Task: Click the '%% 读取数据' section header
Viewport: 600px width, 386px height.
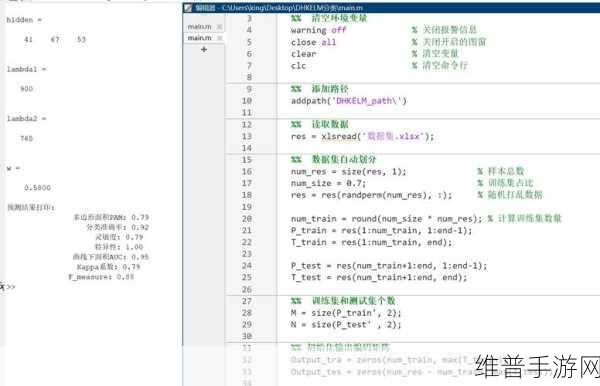Action: [x=320, y=124]
